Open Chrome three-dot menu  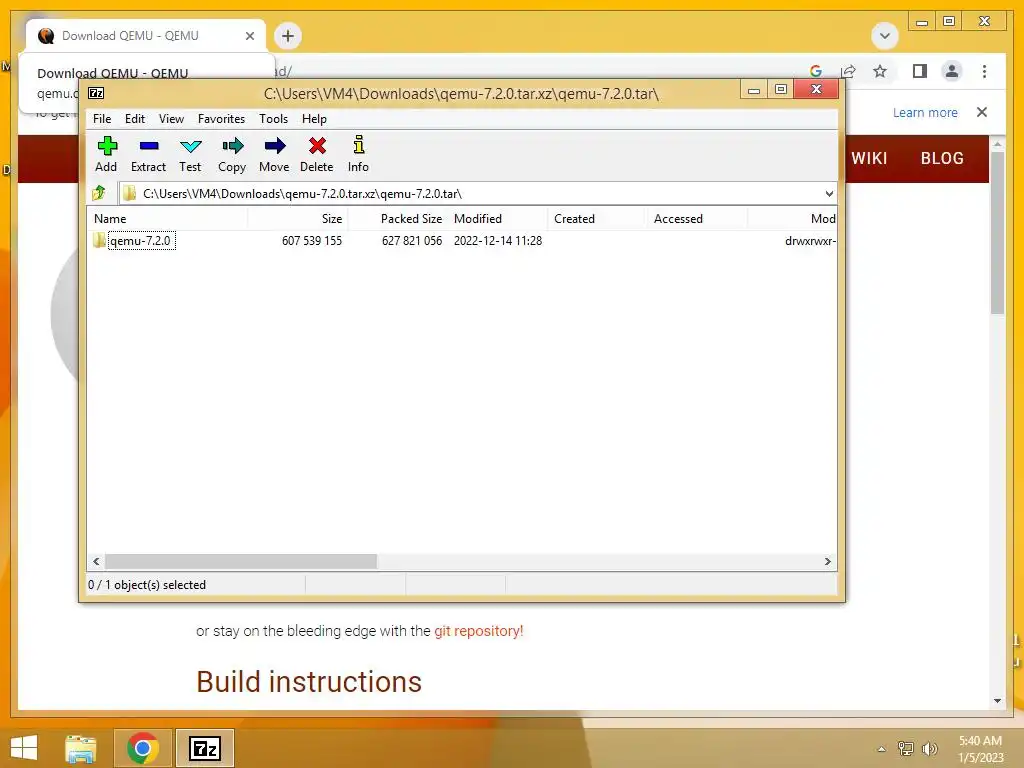[984, 71]
